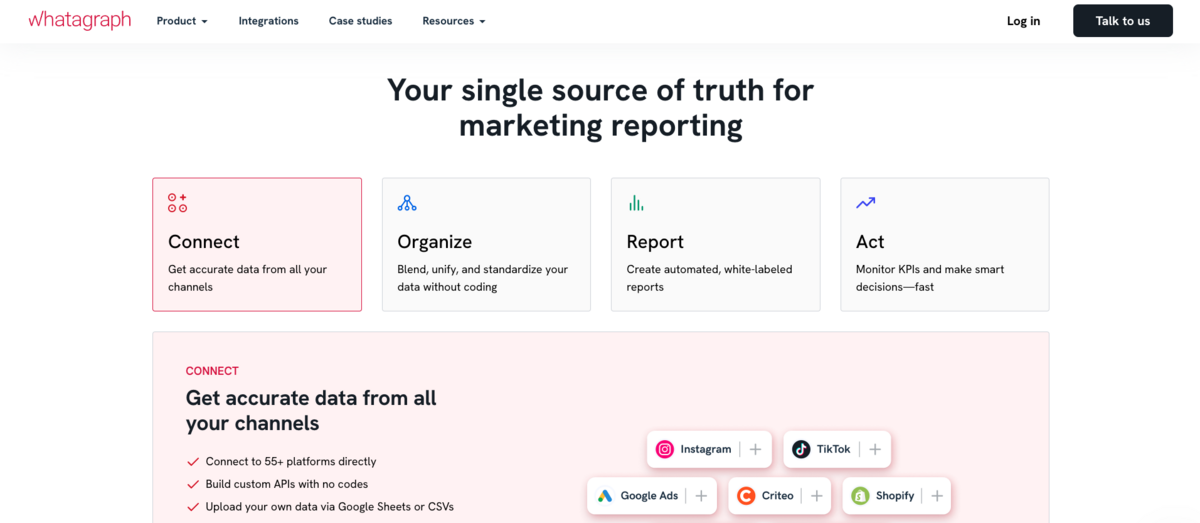The image size is (1200, 523).
Task: Click the Instagram logo icon
Action: [665, 450]
